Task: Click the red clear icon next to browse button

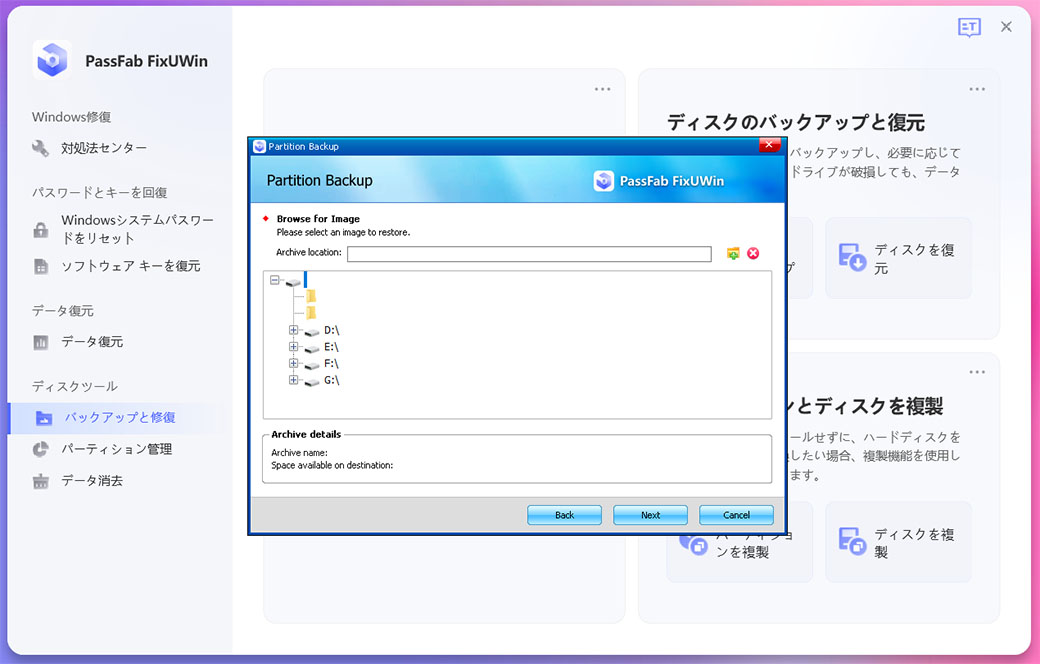Action: click(753, 253)
